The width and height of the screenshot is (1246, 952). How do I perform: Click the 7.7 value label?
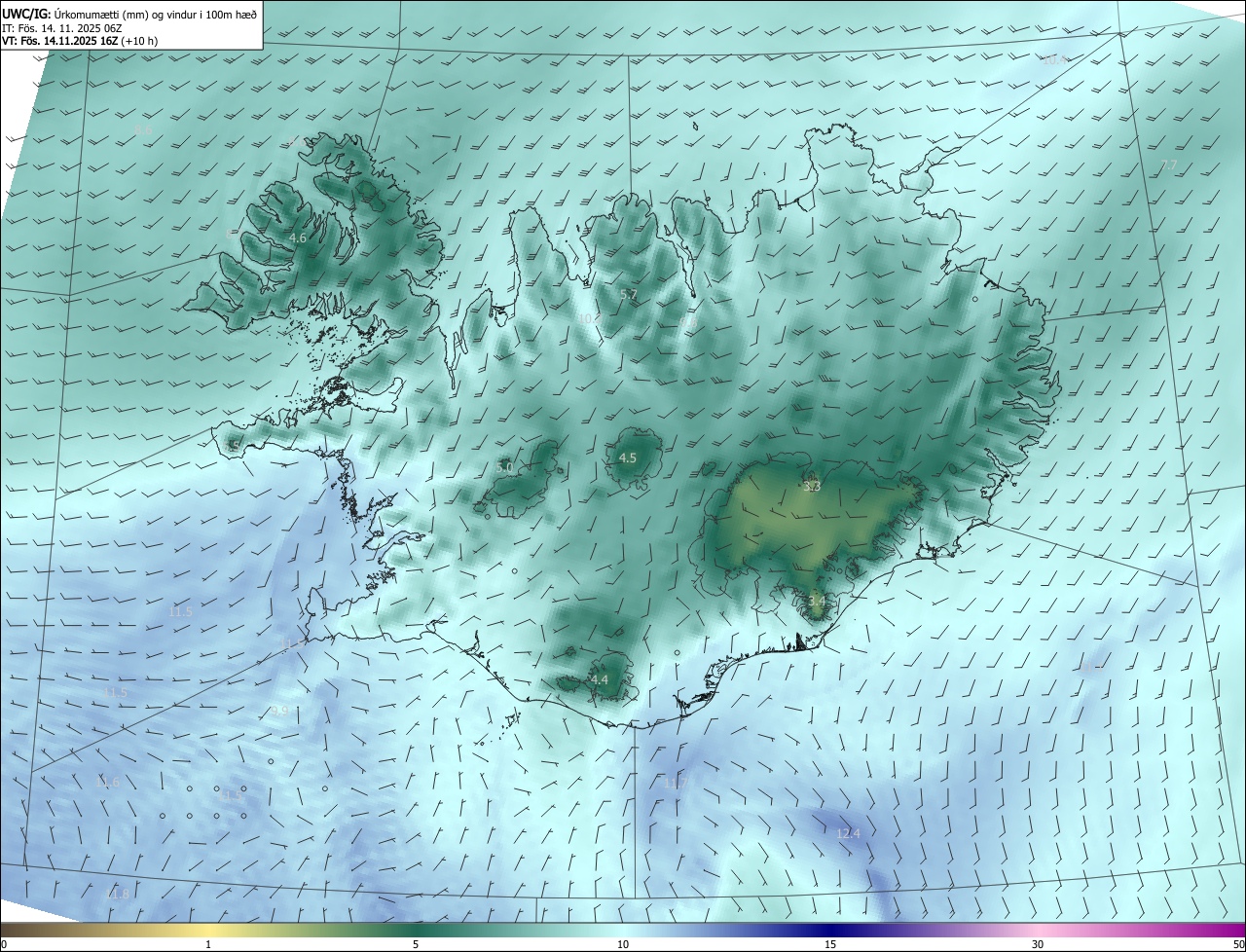pos(1169,165)
